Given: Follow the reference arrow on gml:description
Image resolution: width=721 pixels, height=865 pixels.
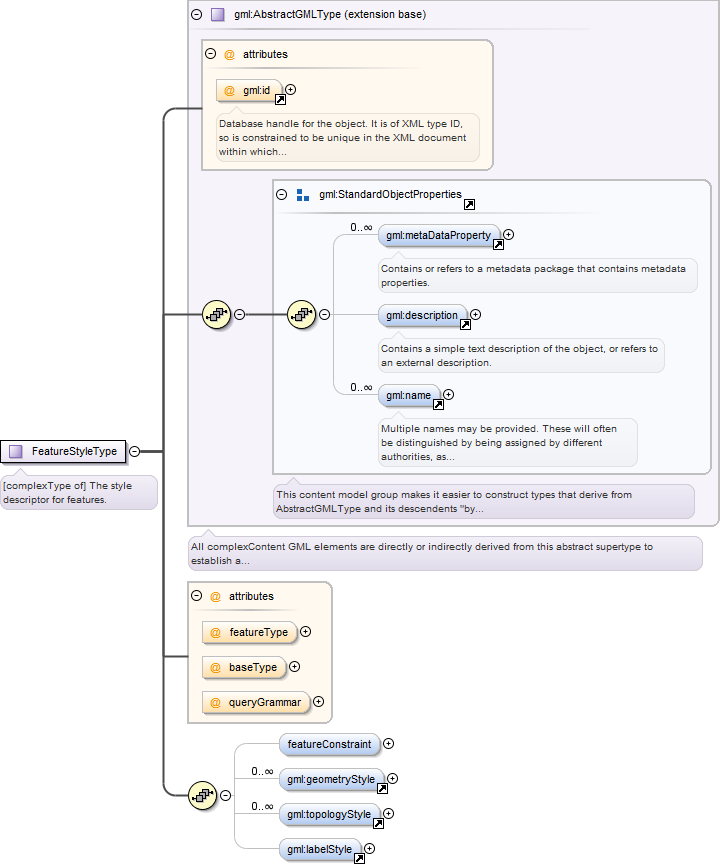Looking at the screenshot, I should pyautogui.click(x=465, y=324).
